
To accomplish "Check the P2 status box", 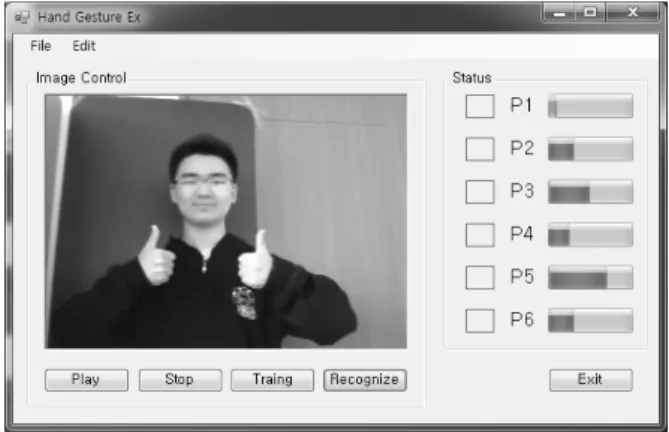I will pos(480,149).
